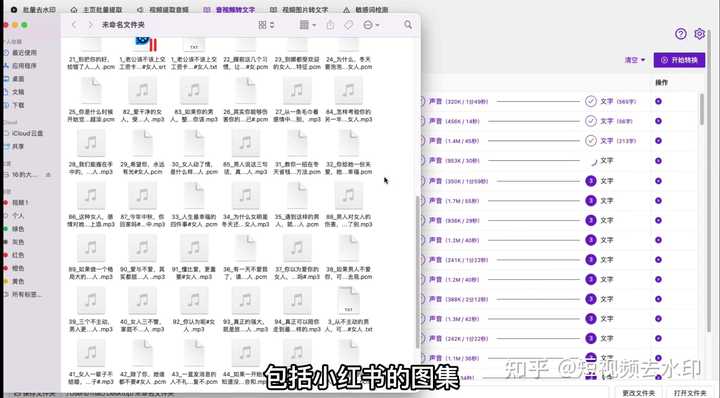This screenshot has width=720, height=398.
Task: Click action icon for the 936K row
Action: point(658,220)
